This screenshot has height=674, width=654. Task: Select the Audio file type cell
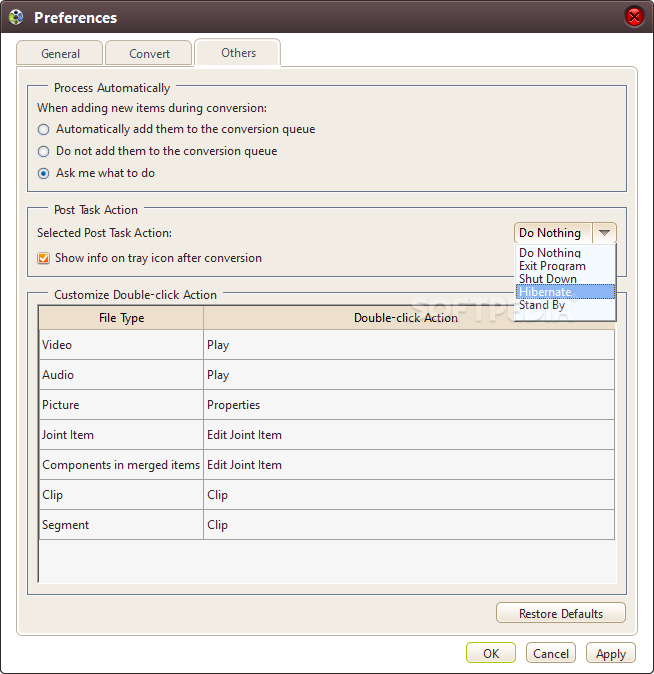(121, 375)
